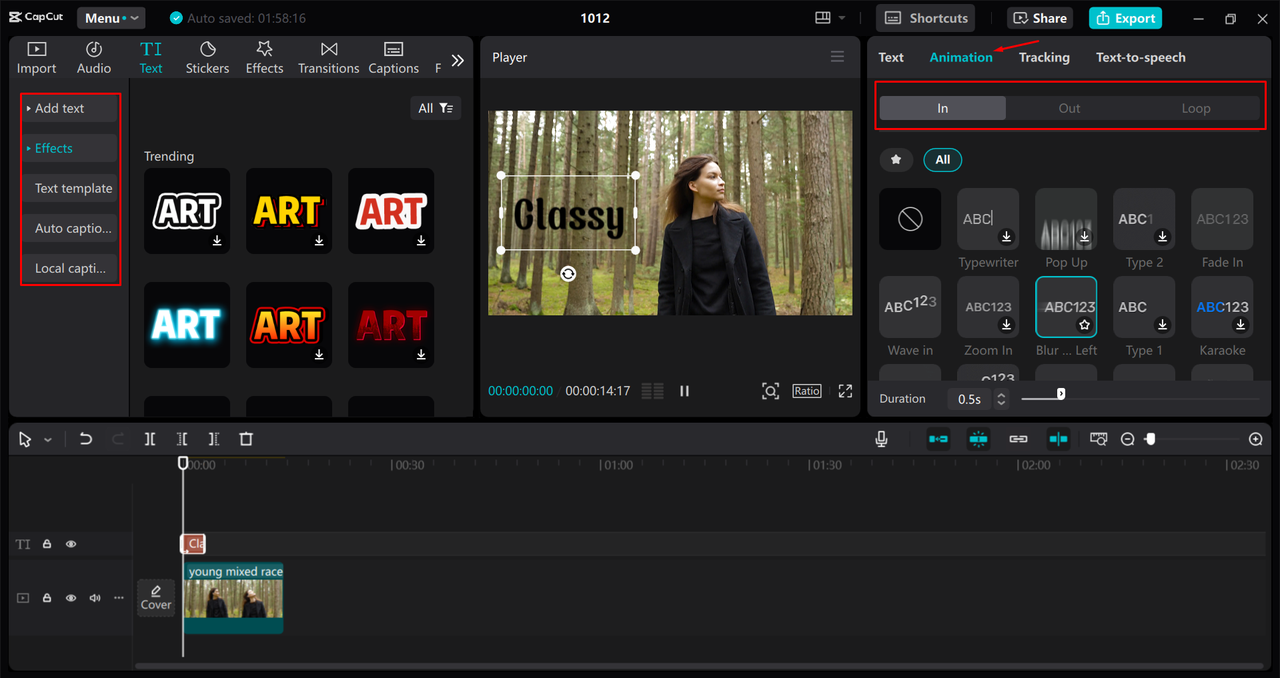Open the layout switcher icon in title bar
The height and width of the screenshot is (678, 1280).
(823, 18)
